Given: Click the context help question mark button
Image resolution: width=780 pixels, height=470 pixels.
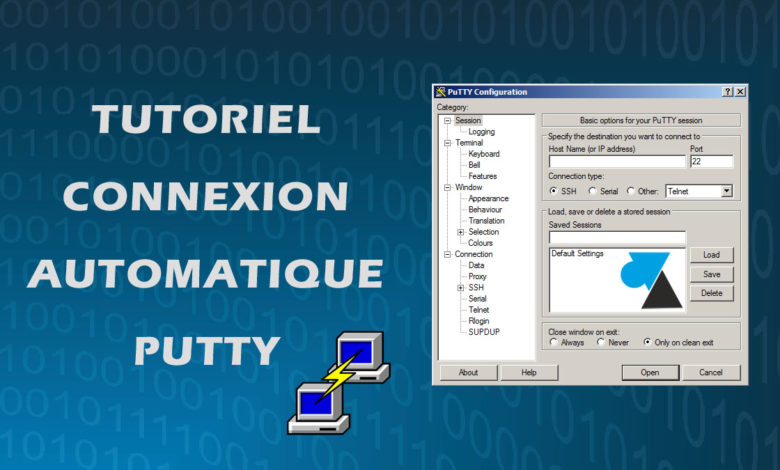Looking at the screenshot, I should [x=728, y=92].
